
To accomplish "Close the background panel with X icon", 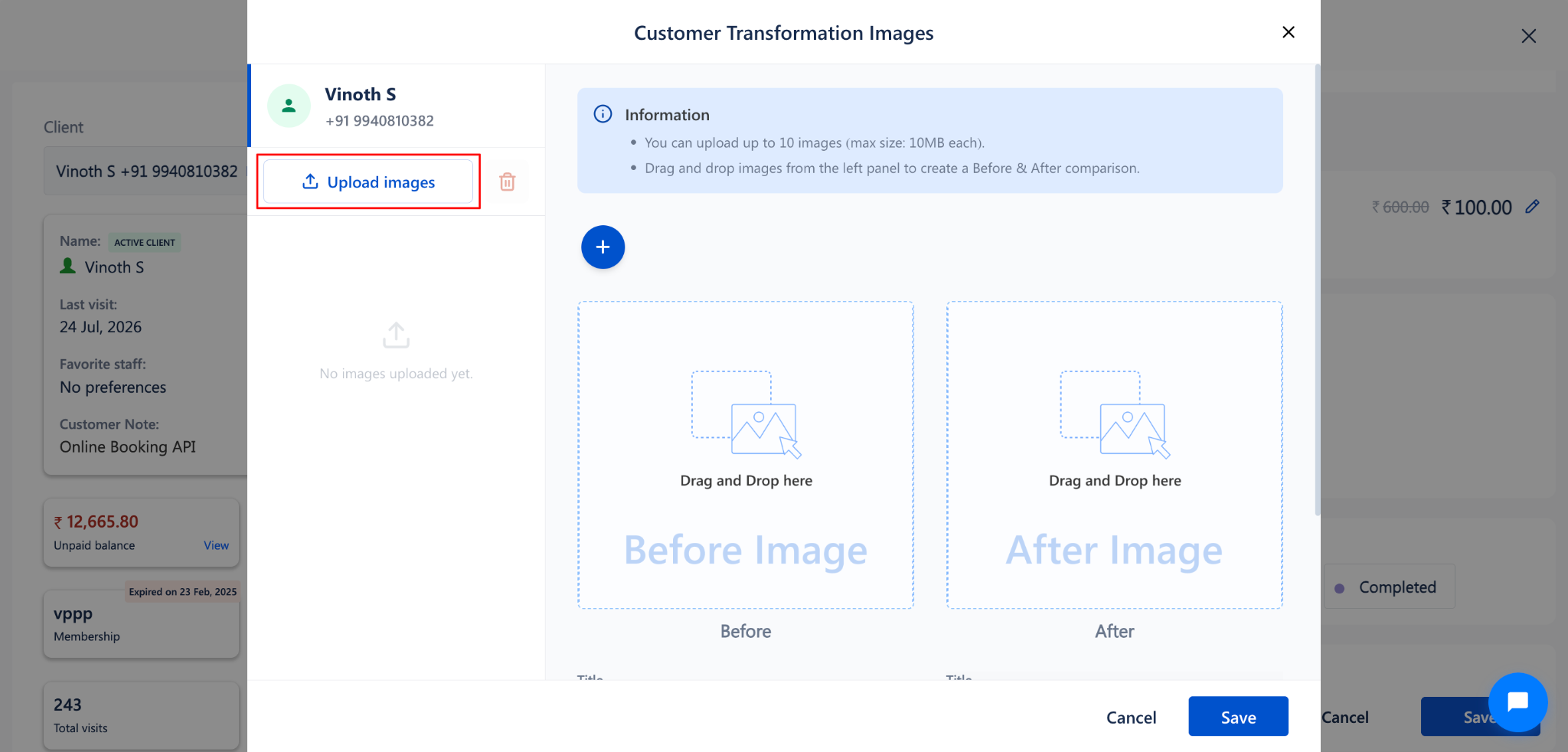I will (1528, 36).
